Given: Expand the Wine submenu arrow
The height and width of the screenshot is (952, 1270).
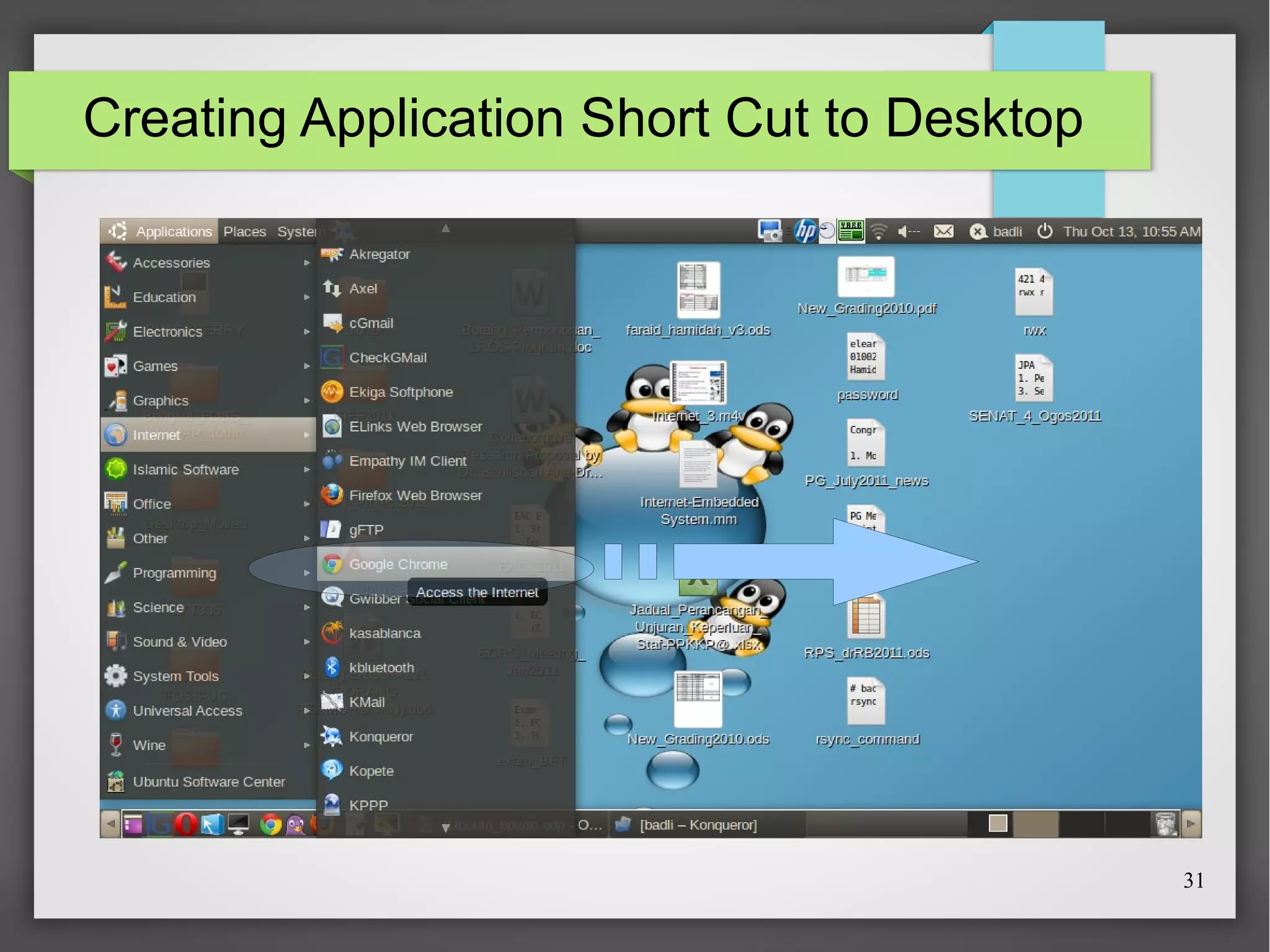Looking at the screenshot, I should (x=306, y=745).
